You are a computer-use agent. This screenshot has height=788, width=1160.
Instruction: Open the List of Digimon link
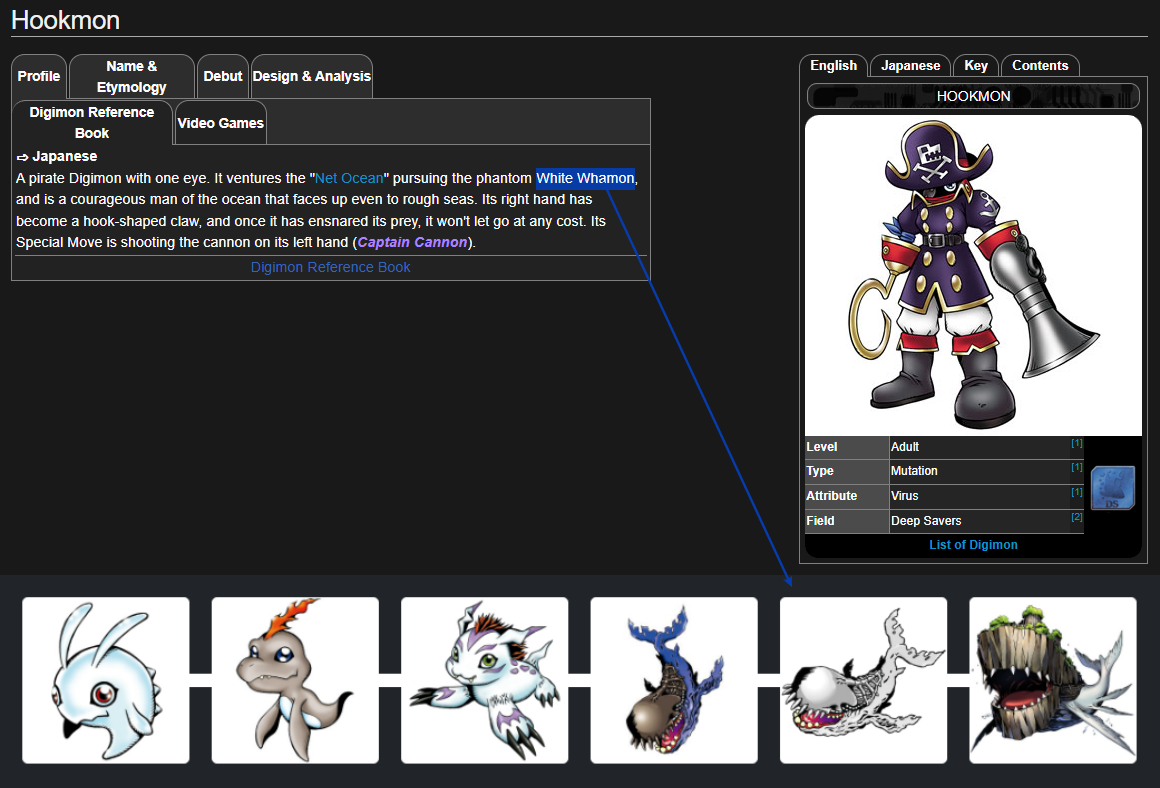(973, 545)
